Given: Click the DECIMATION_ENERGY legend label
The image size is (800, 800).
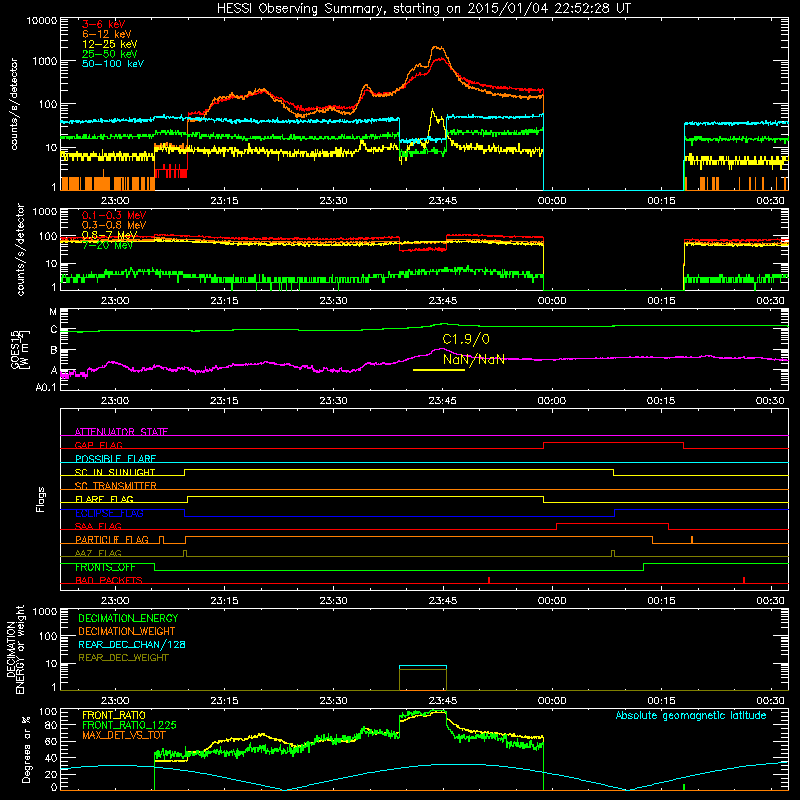Looking at the screenshot, I should (128, 618).
